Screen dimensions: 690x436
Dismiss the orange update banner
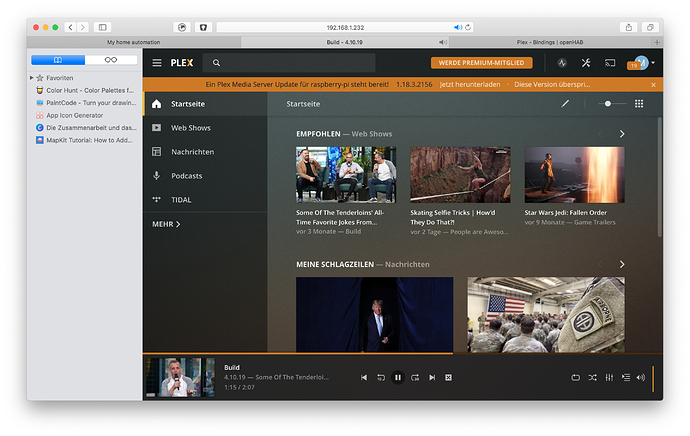[x=653, y=85]
